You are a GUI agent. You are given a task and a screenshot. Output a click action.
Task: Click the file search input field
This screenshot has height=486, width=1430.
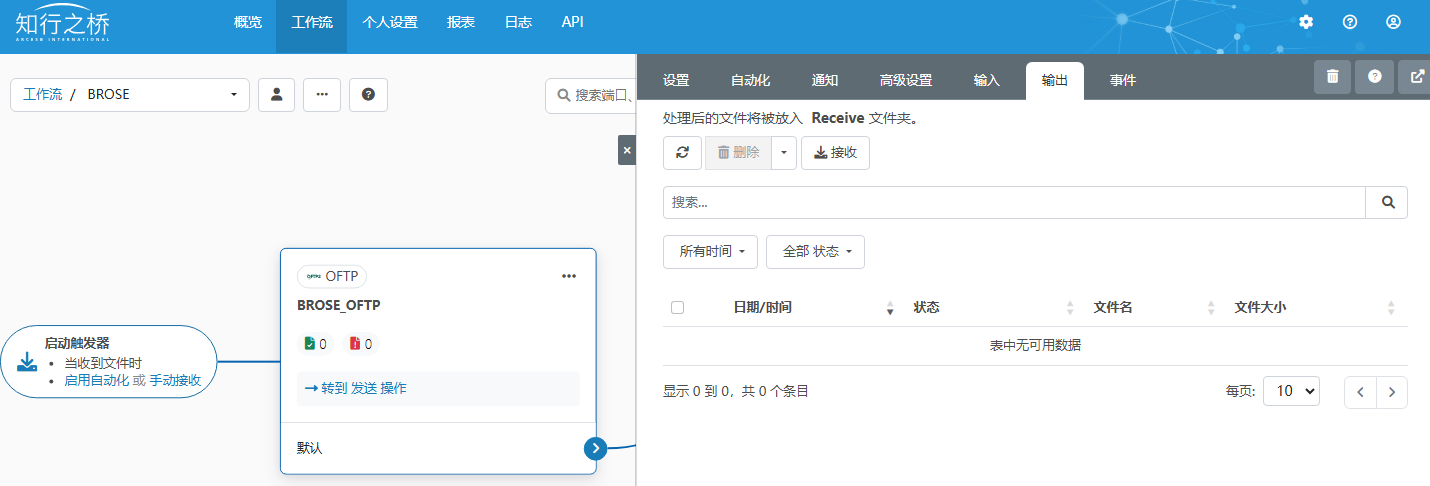(x=1013, y=202)
